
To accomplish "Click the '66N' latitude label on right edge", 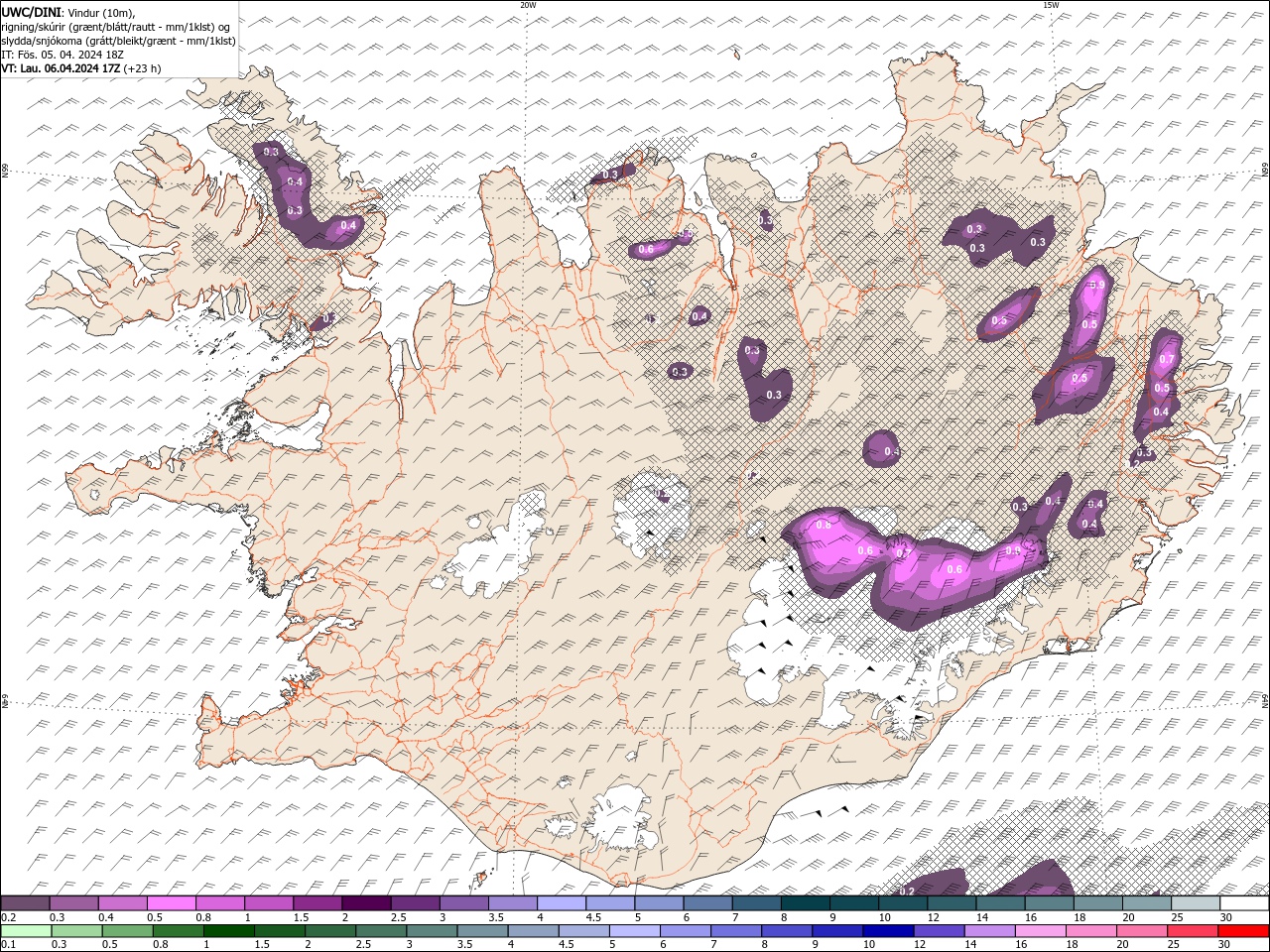I will (x=1265, y=171).
